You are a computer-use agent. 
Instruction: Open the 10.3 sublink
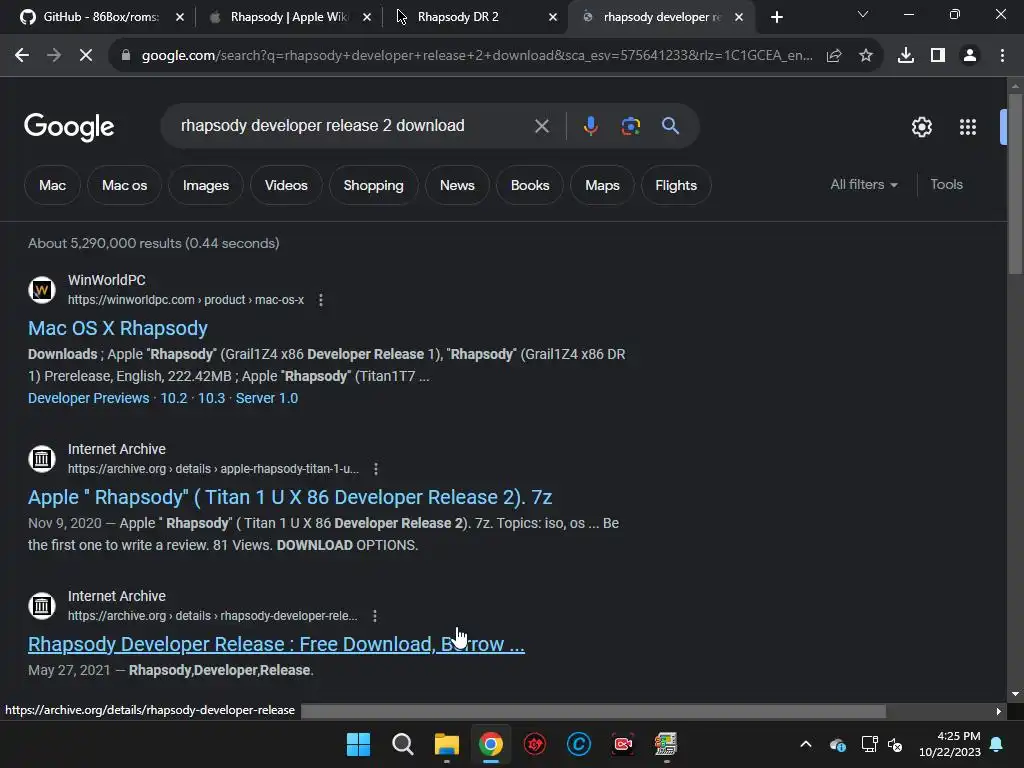[212, 398]
